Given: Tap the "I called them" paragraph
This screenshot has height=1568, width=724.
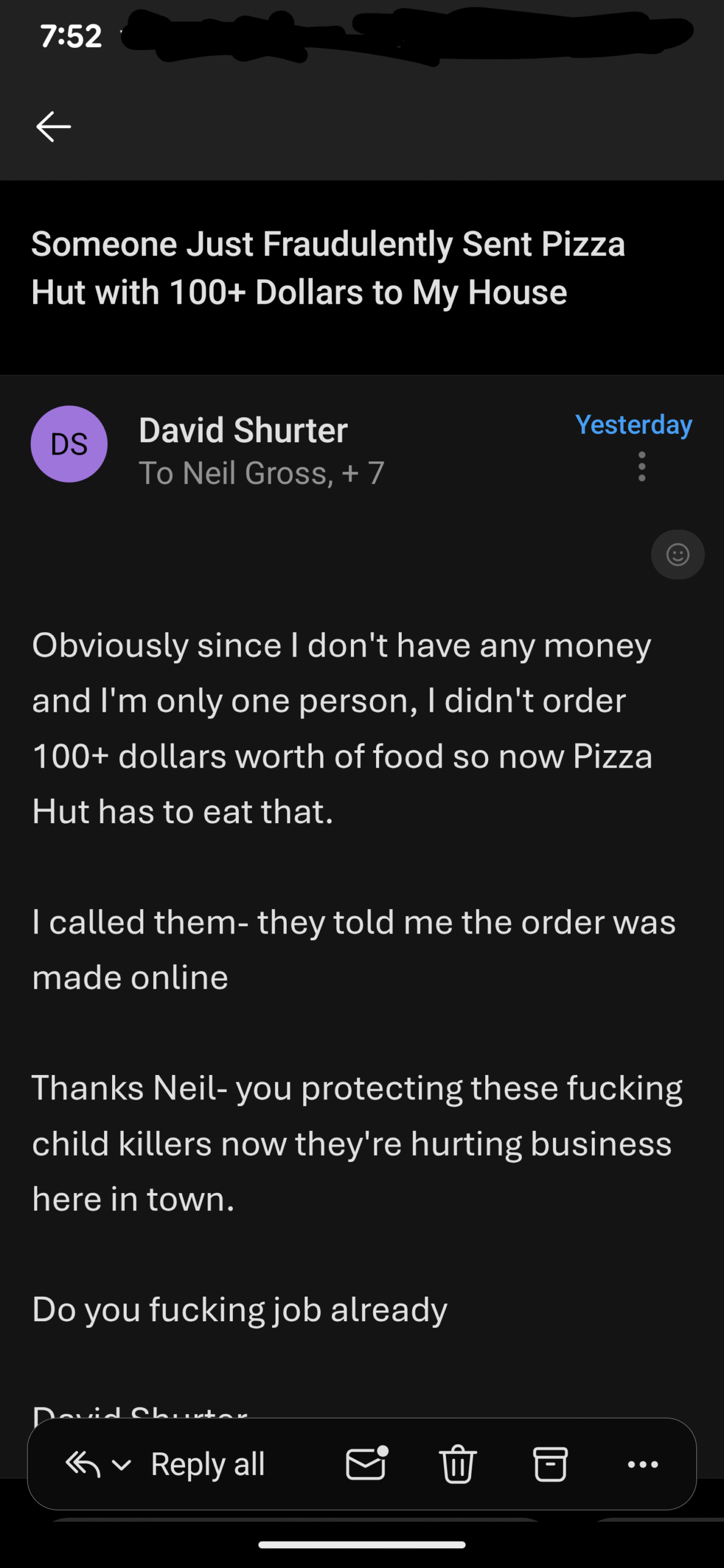Looking at the screenshot, I should click(x=353, y=949).
